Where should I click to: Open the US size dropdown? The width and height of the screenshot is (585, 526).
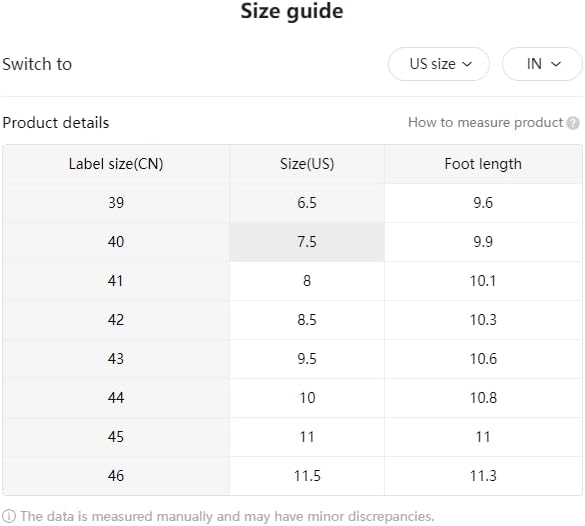tap(439, 64)
